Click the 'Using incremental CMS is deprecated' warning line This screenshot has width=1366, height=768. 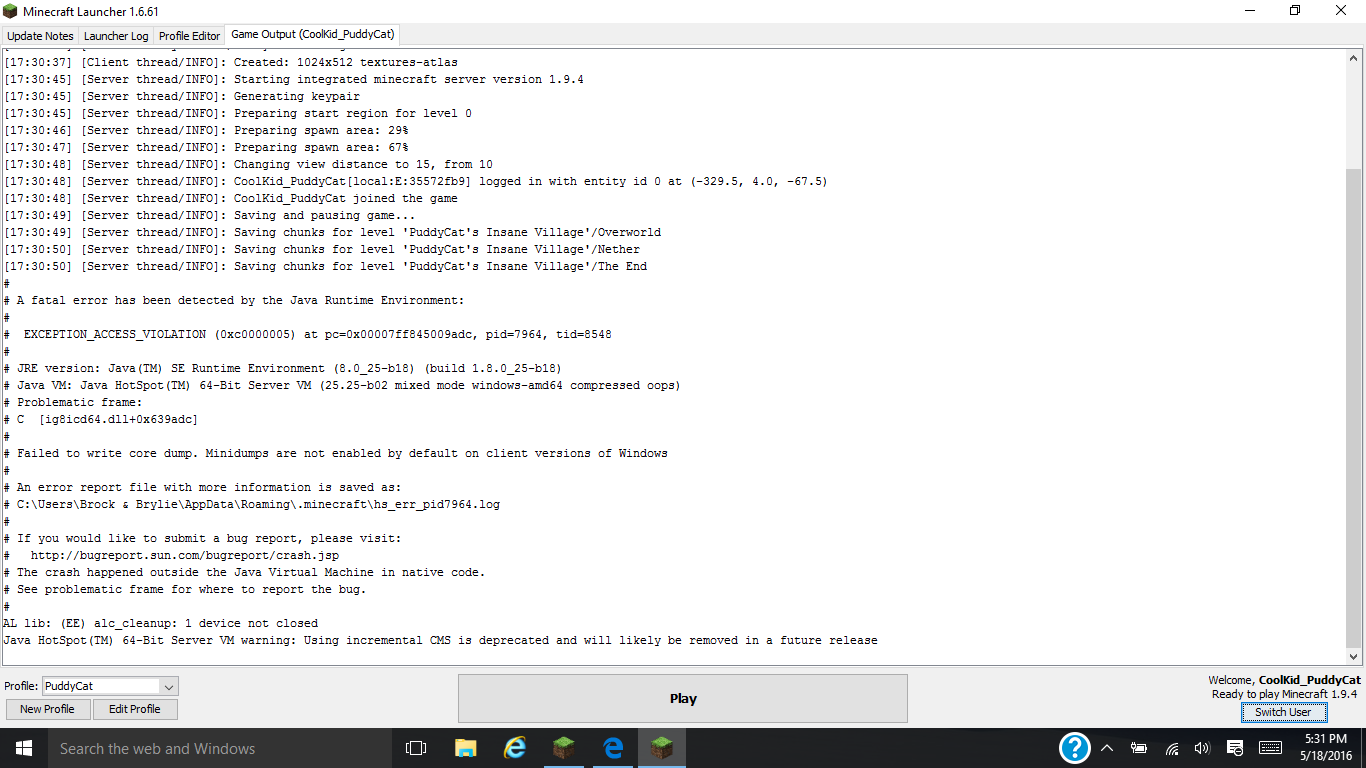click(440, 640)
